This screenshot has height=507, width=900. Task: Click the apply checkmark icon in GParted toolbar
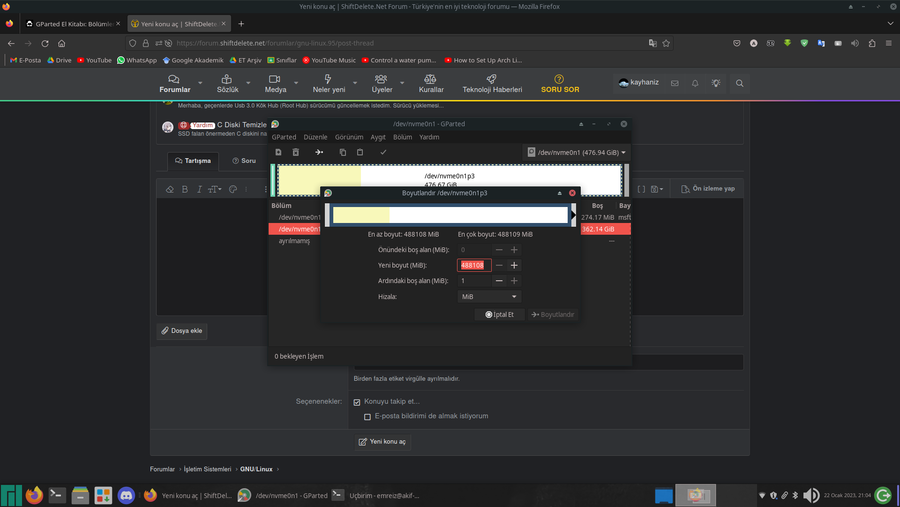click(x=383, y=152)
